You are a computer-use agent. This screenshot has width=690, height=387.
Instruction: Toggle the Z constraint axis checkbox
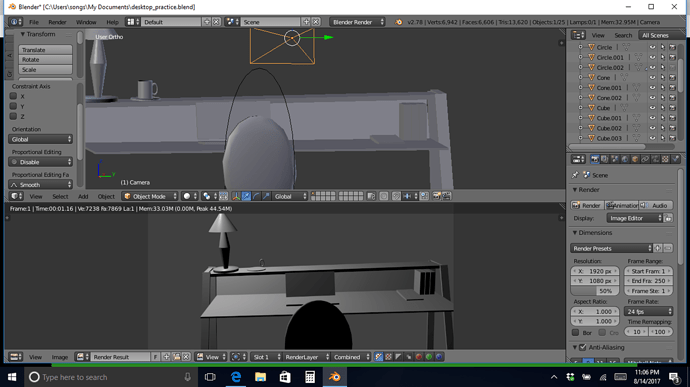click(x=13, y=116)
